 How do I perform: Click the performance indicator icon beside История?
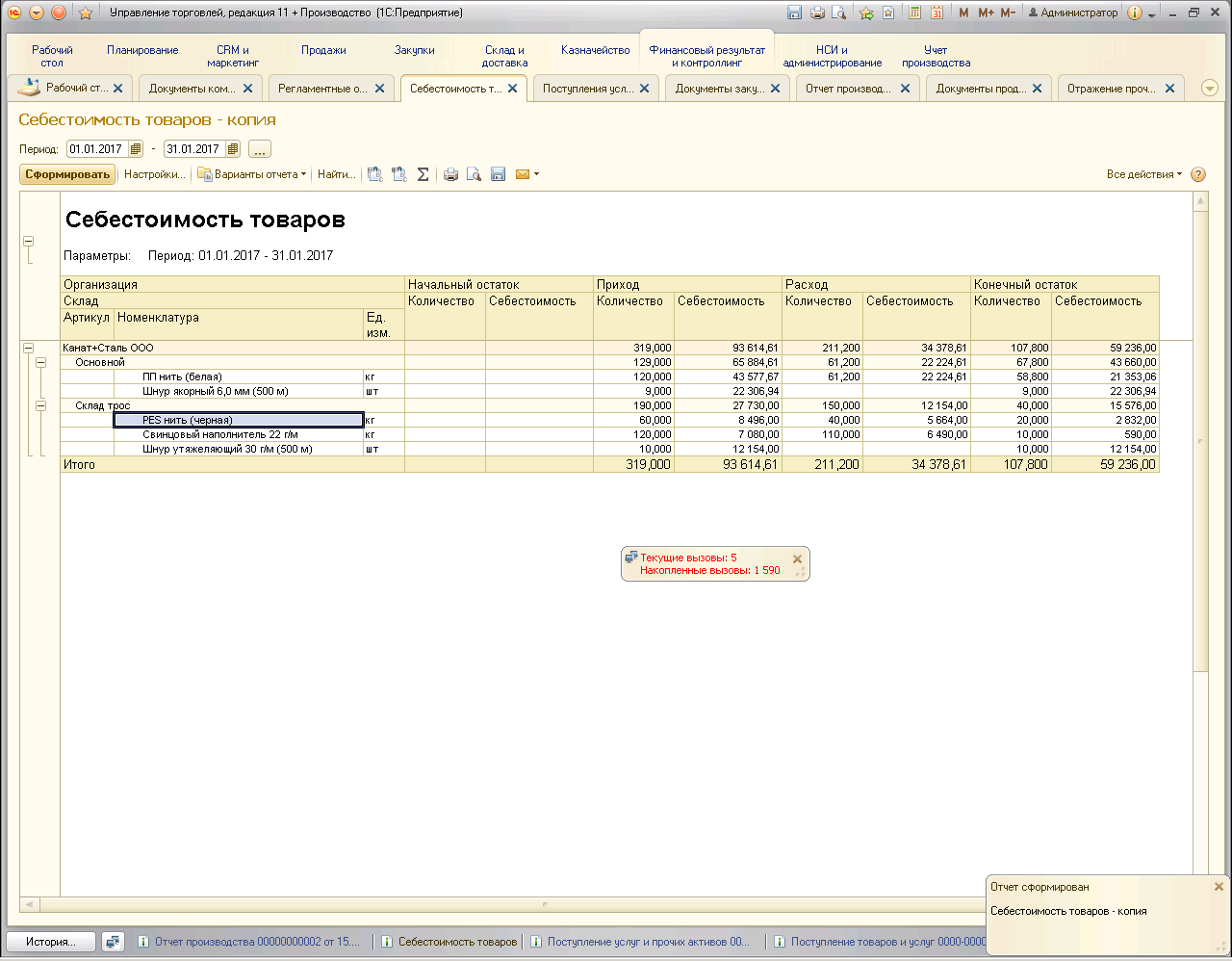[114, 942]
